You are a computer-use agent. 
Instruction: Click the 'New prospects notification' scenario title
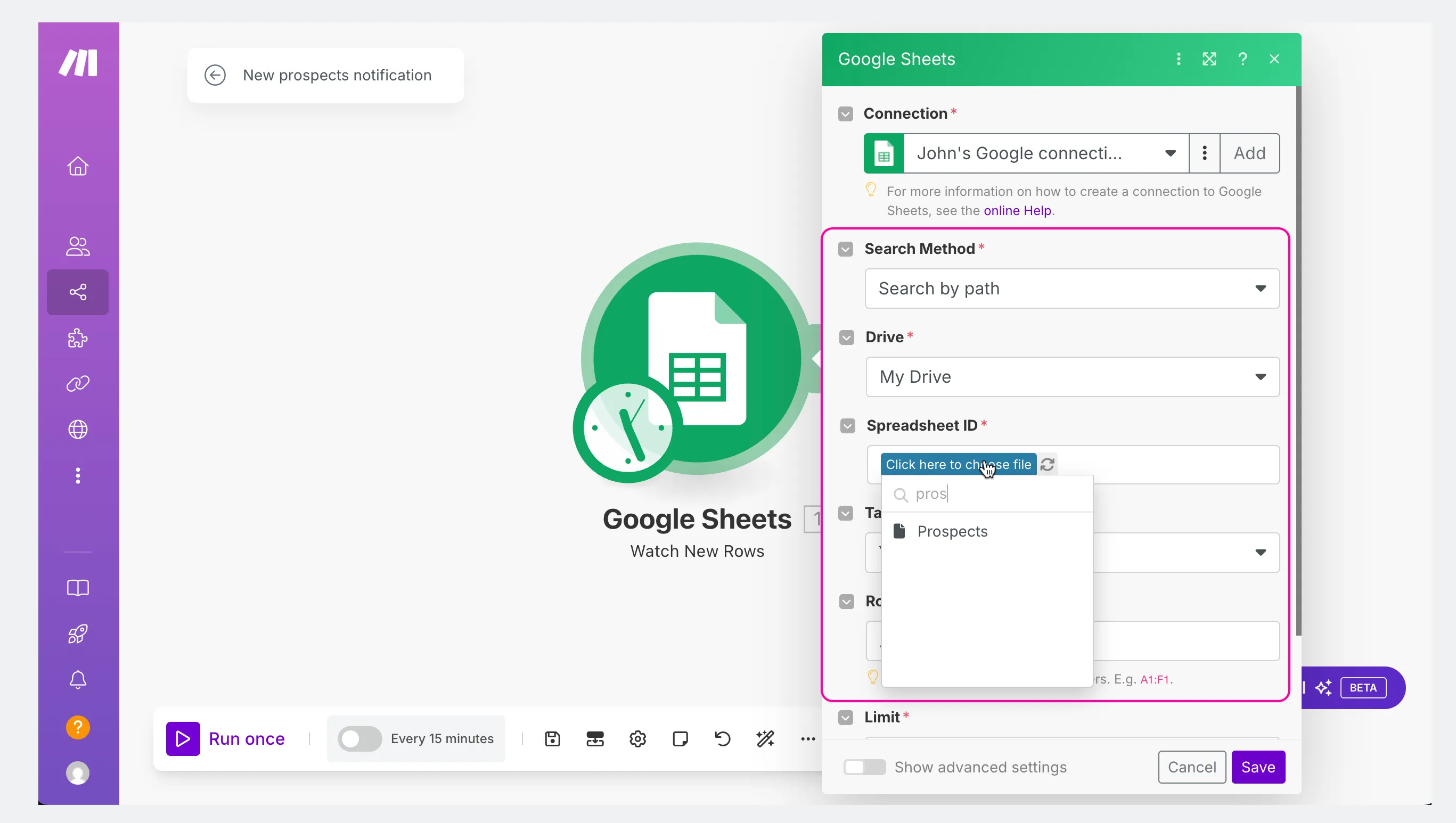pos(337,75)
